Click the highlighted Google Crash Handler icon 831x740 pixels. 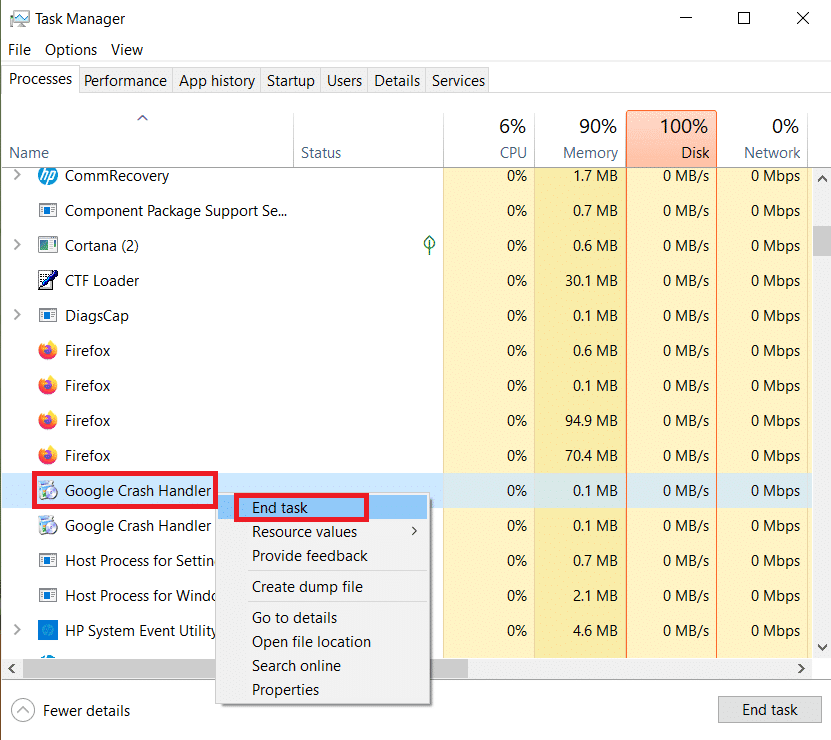47,491
